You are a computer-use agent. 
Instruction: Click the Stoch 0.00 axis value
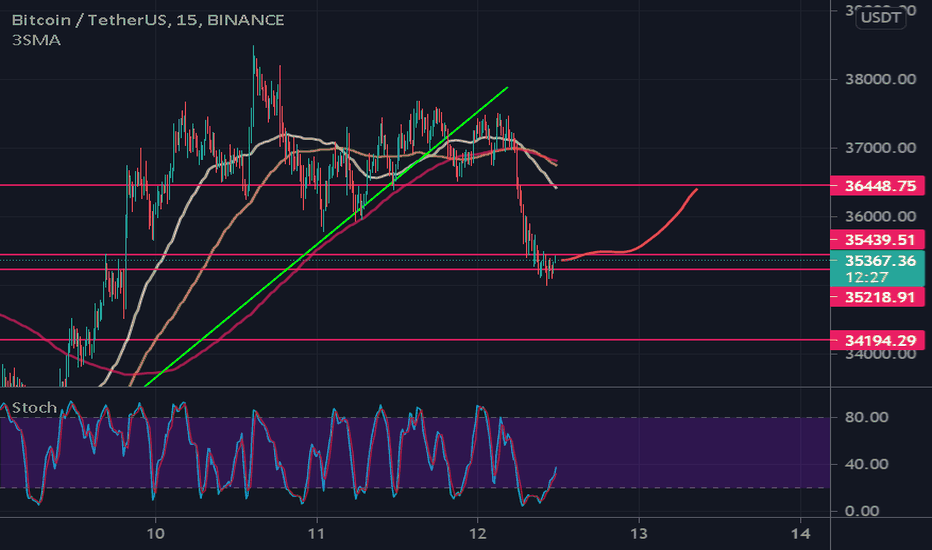point(862,511)
